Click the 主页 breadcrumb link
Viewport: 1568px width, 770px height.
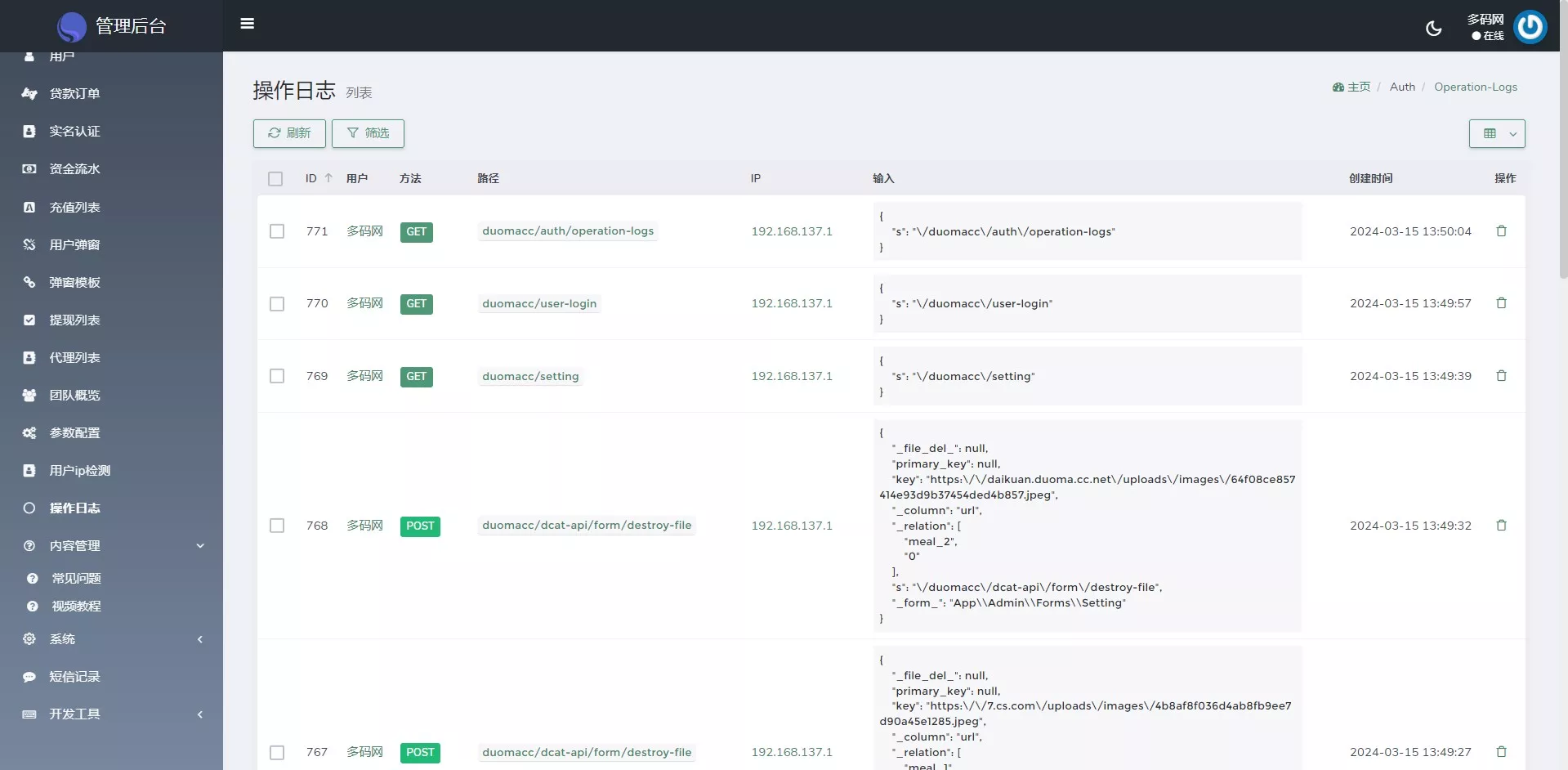point(1358,87)
